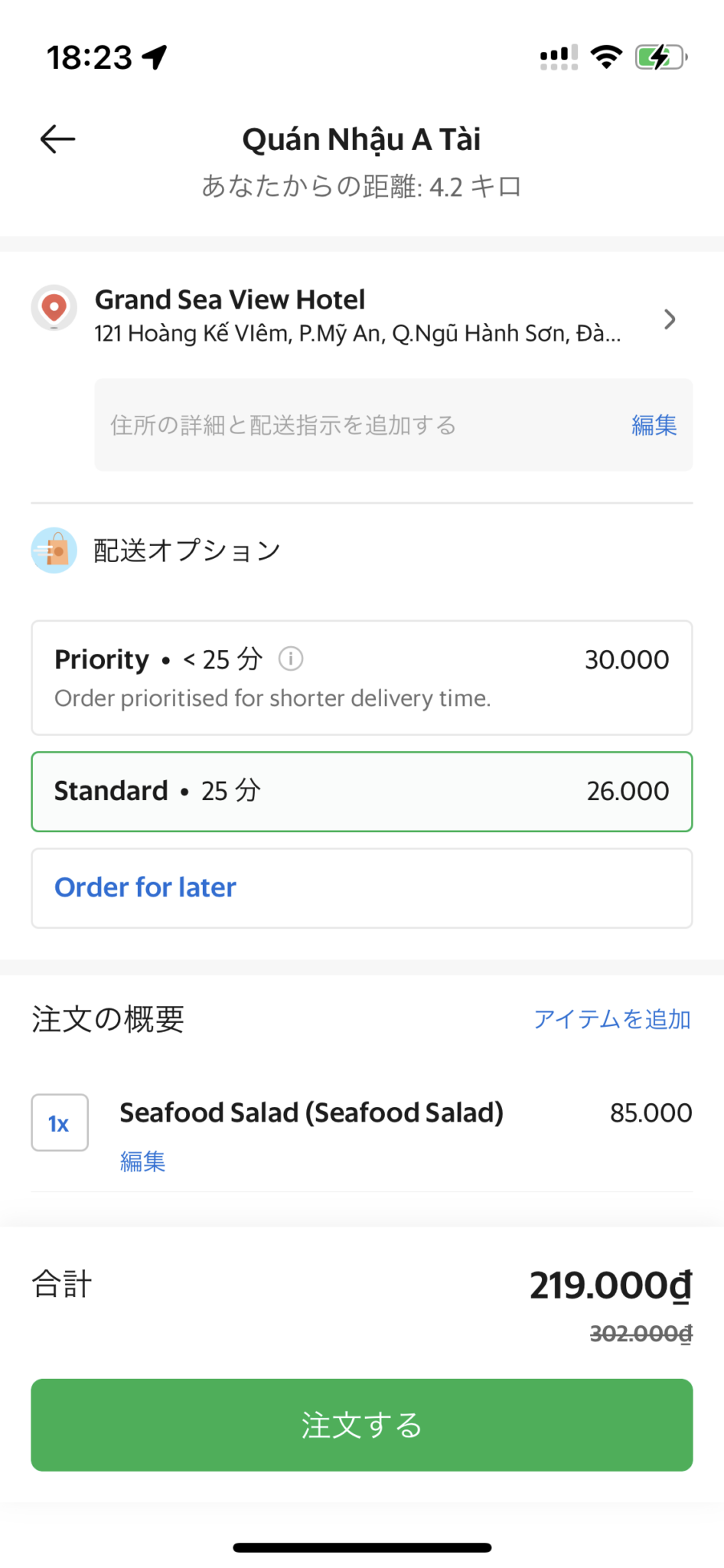Viewport: 724px width, 1568px height.
Task: Select the Priority delivery option
Action: 361,678
